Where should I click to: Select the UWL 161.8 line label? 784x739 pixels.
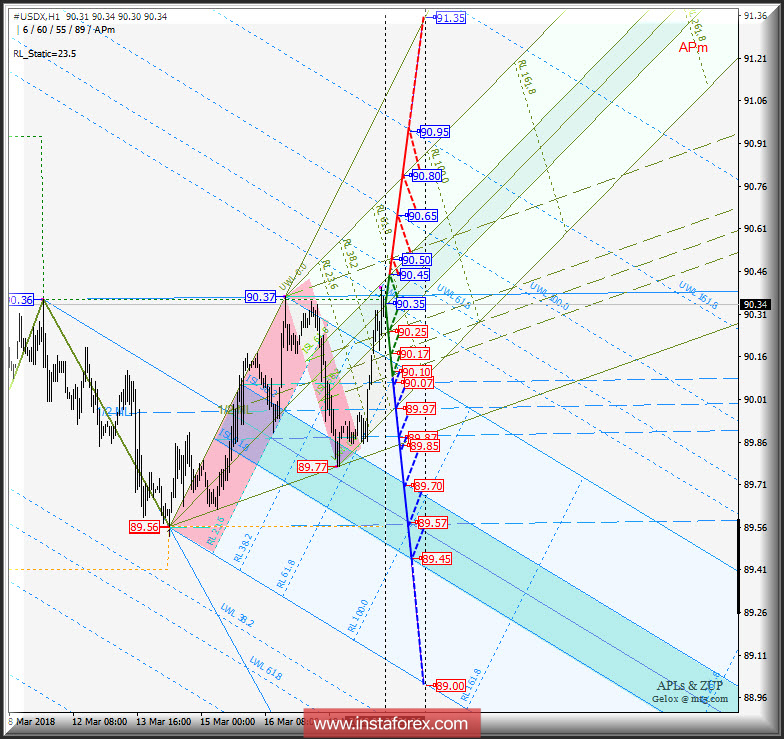(x=698, y=295)
